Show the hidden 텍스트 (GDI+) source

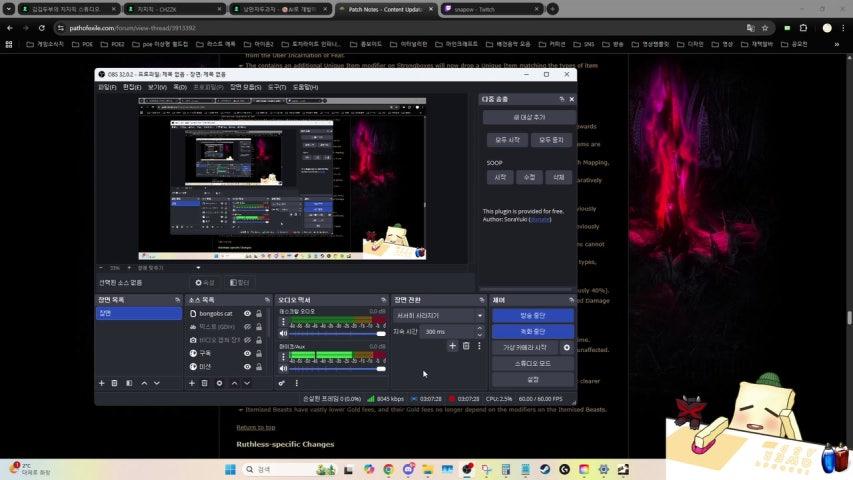point(247,326)
